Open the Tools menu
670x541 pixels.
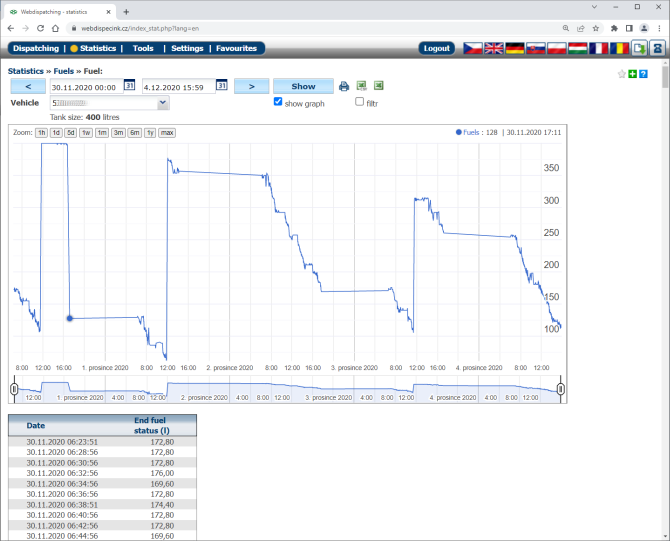pyautogui.click(x=143, y=48)
